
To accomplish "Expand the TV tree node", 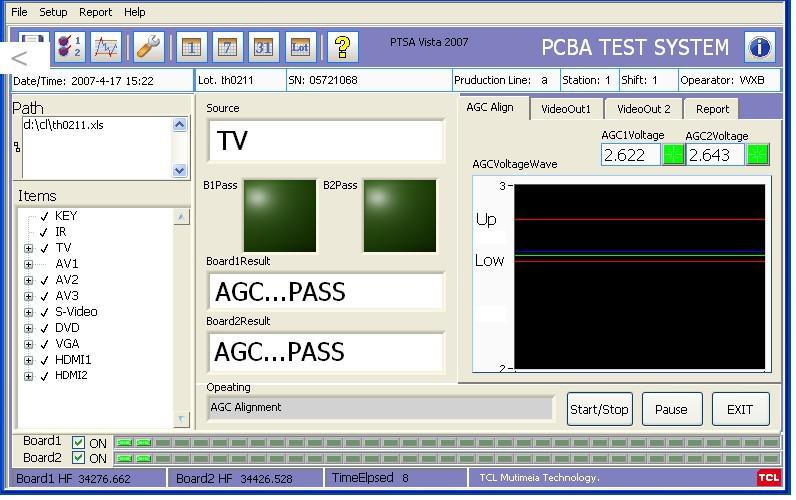I will [29, 248].
